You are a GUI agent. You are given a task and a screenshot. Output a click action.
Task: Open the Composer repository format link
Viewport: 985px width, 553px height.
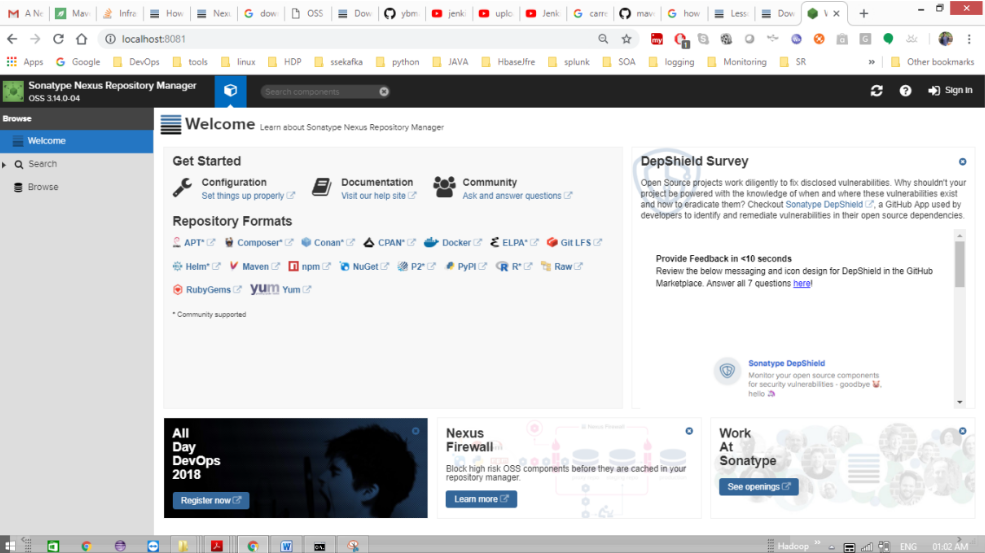259,243
